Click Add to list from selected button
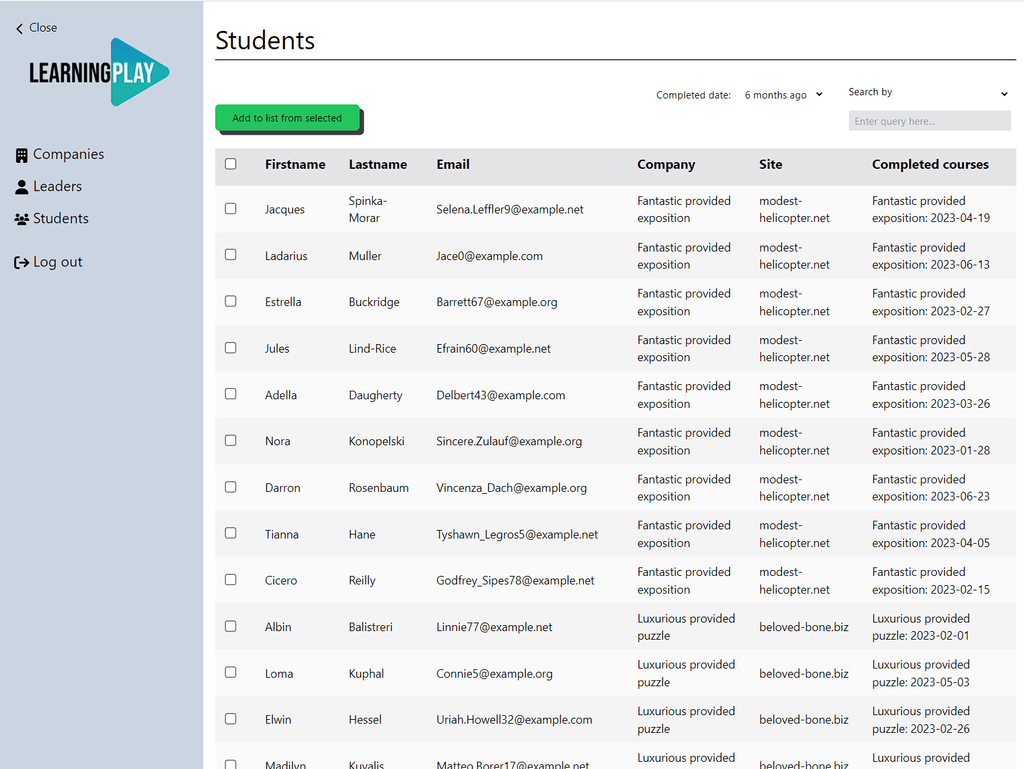 pos(287,118)
